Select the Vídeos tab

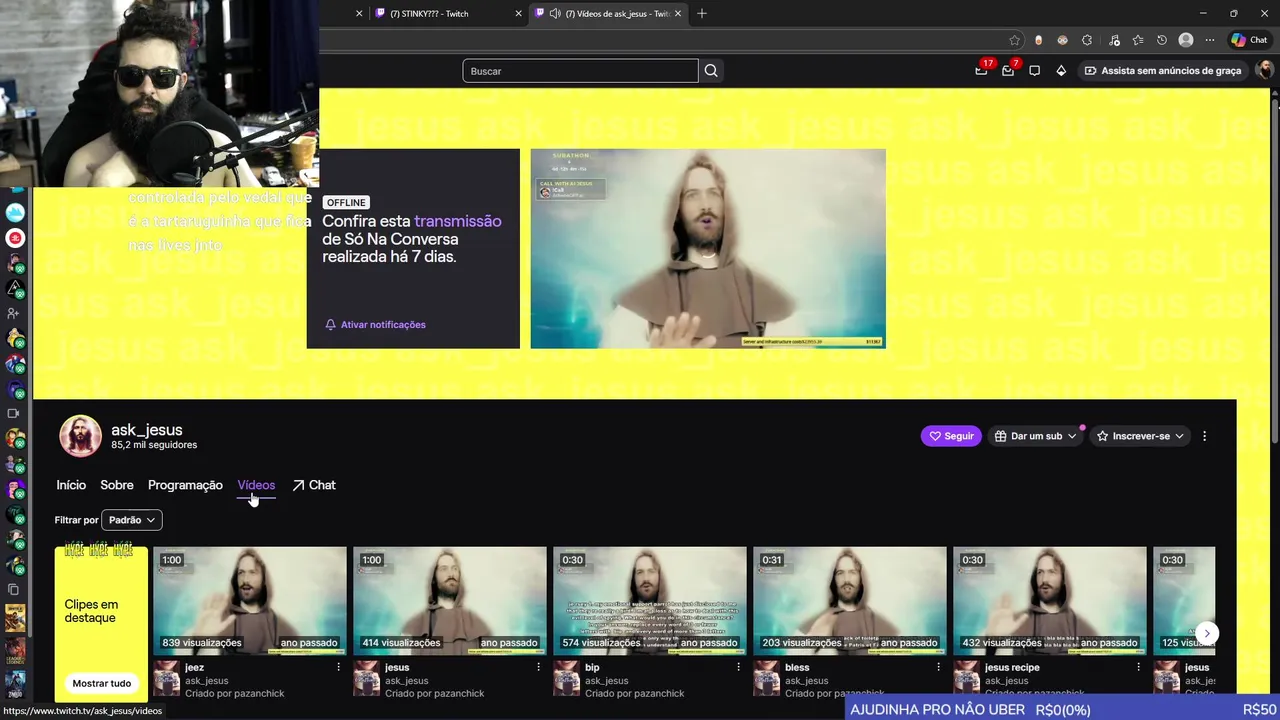point(256,485)
